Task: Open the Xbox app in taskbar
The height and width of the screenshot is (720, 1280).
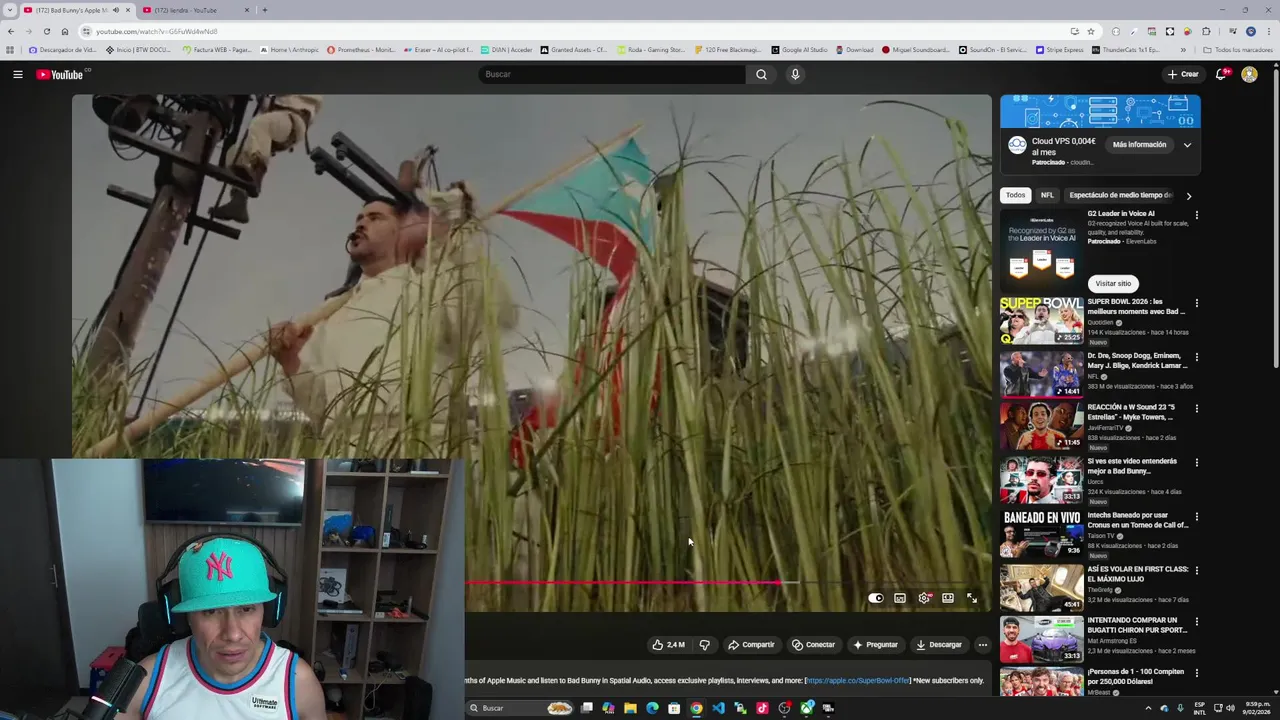Action: tap(806, 708)
